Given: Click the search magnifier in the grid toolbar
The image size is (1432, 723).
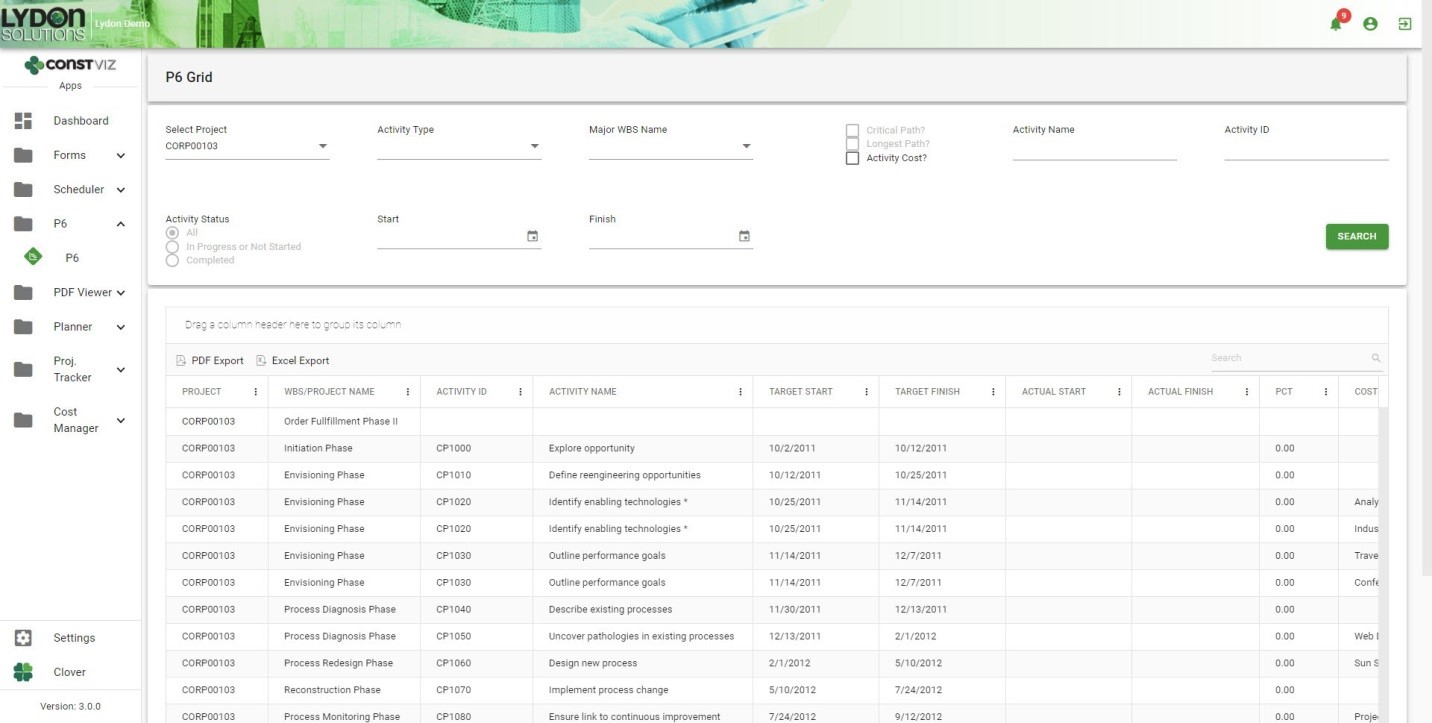Looking at the screenshot, I should pyautogui.click(x=1375, y=357).
